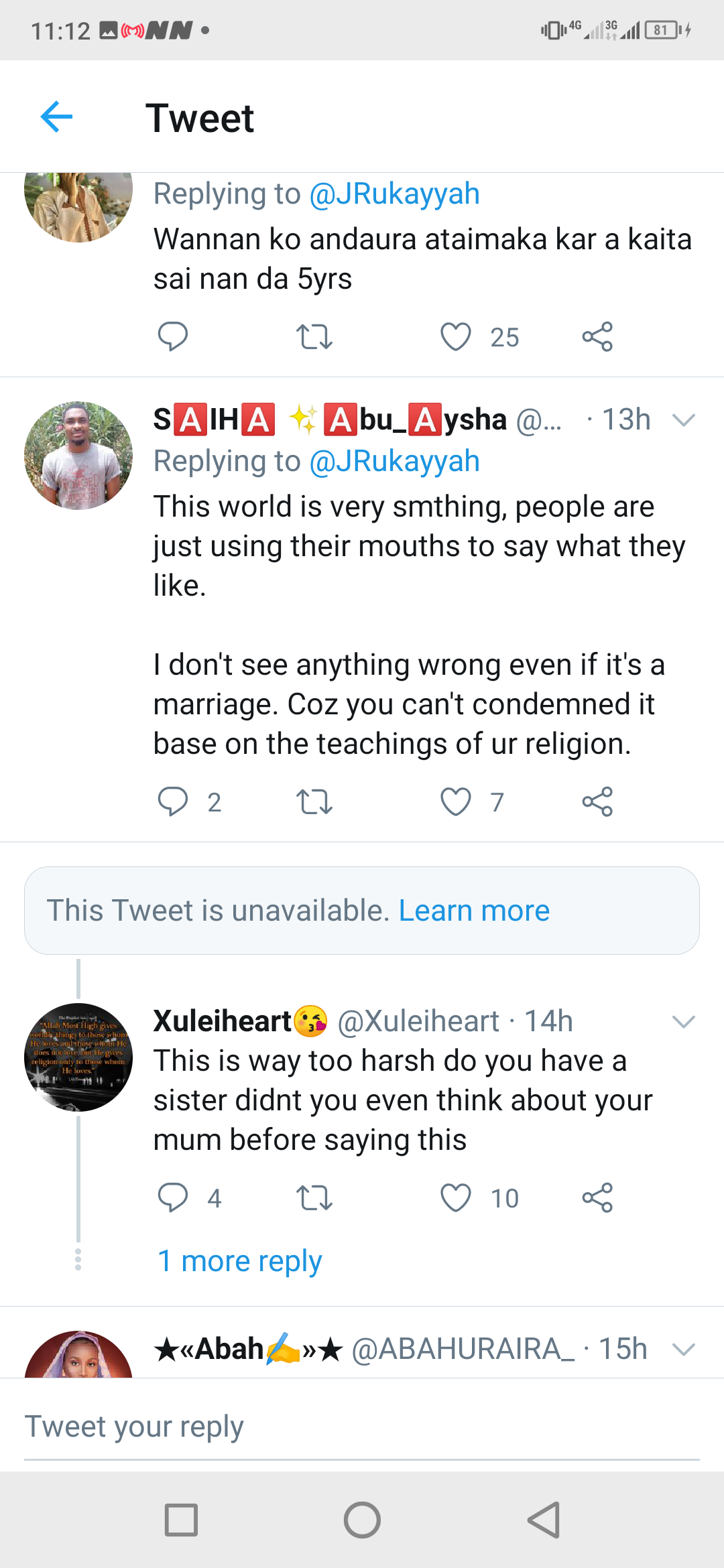
Task: Expand options chevron on Xuleiheart's tweet
Action: tap(683, 1021)
